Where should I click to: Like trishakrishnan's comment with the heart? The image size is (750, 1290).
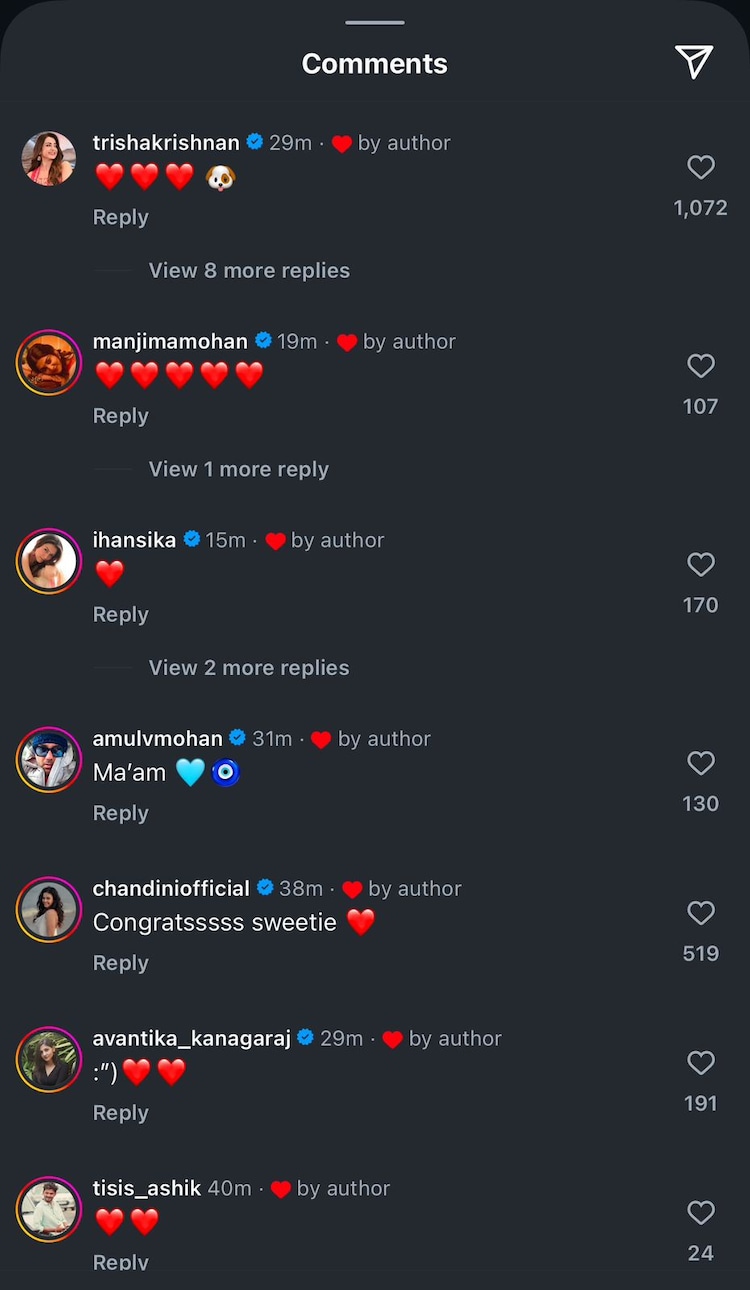coord(701,167)
